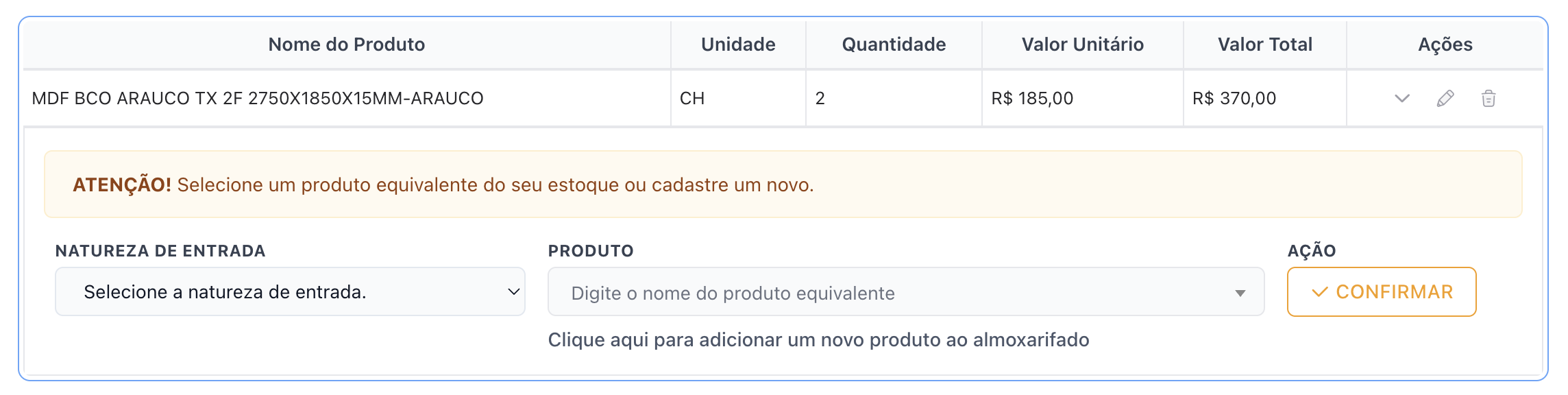1568x395 pixels.
Task: Collapse the product row with the chevron icon
Action: [1401, 99]
